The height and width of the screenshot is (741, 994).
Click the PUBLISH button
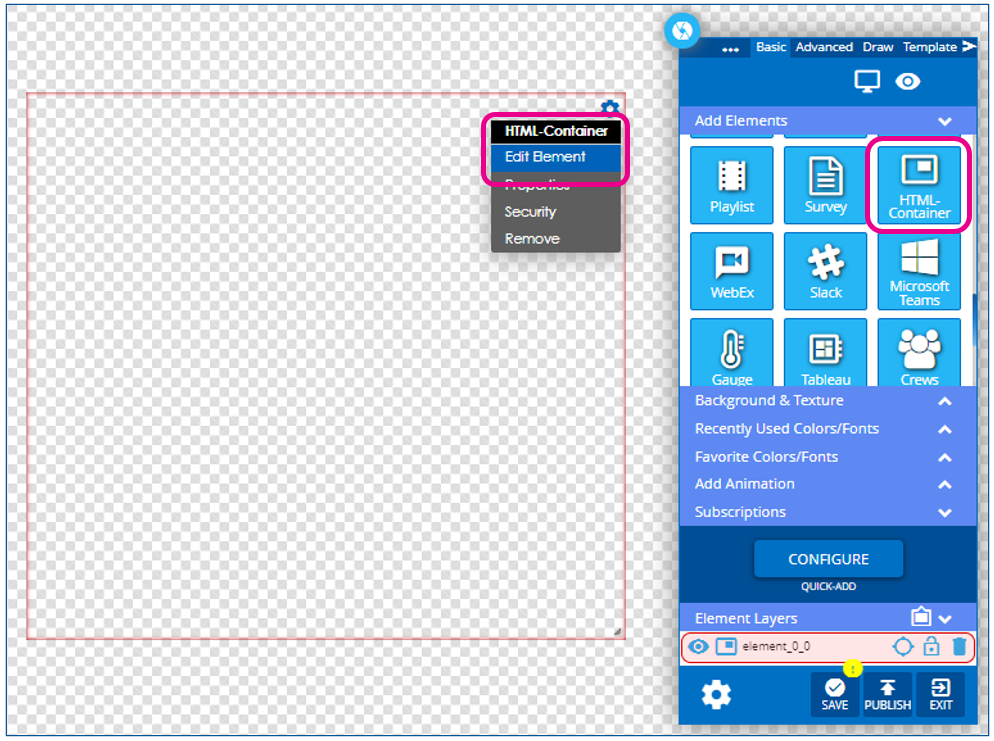pos(887,695)
